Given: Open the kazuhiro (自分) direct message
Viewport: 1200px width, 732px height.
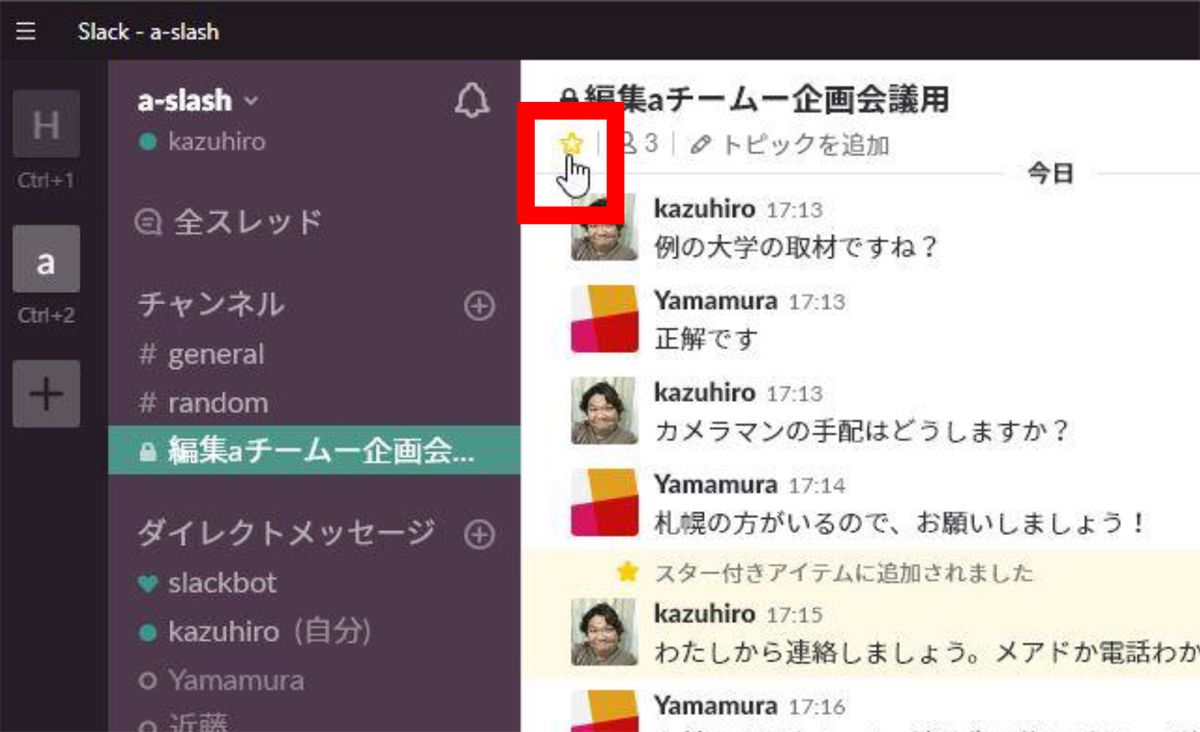Looking at the screenshot, I should pos(256,632).
